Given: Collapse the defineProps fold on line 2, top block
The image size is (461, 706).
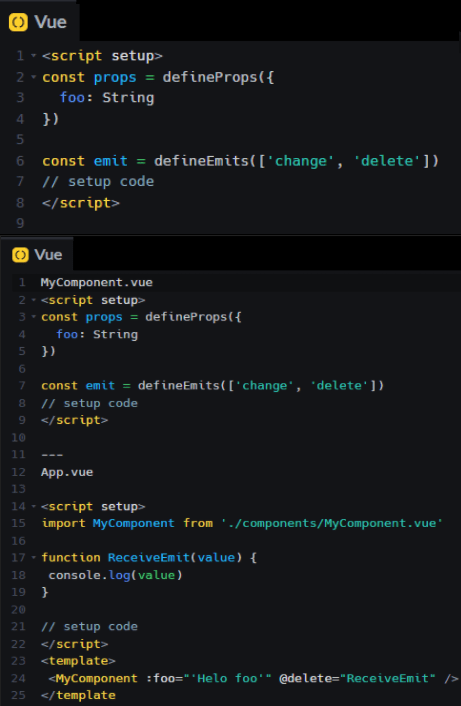Looking at the screenshot, I should pos(33,77).
